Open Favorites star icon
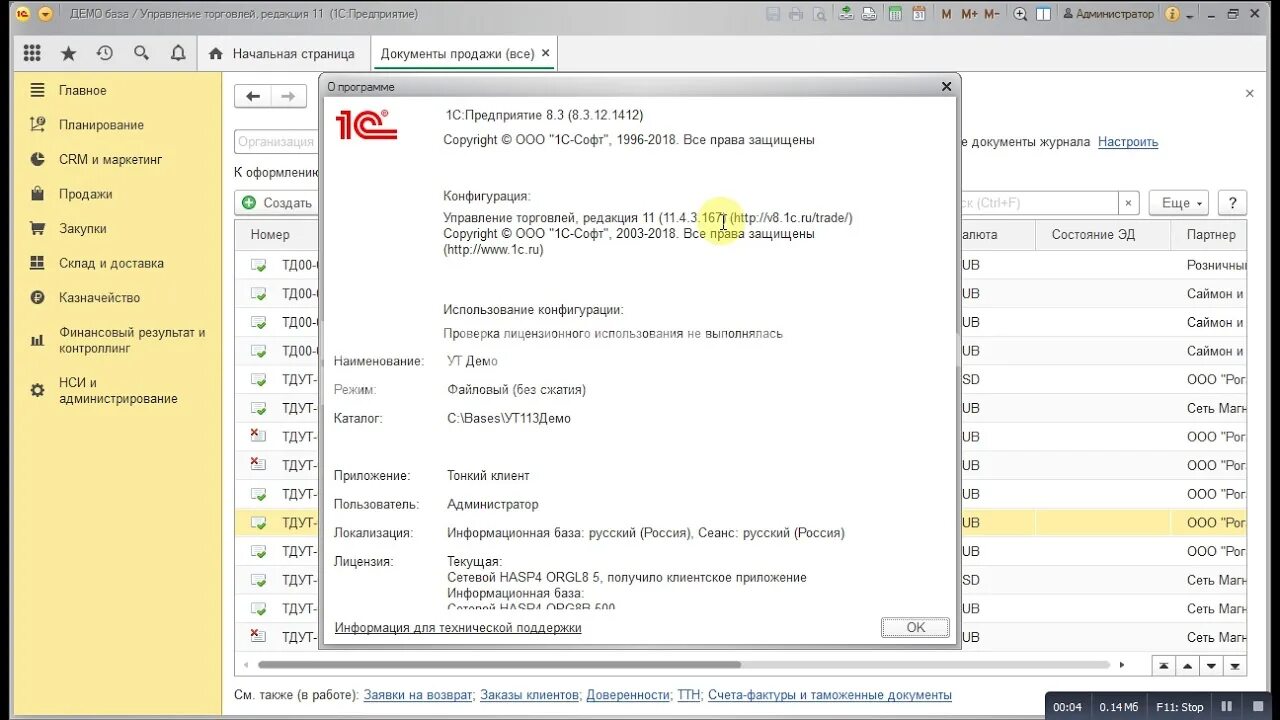1280x720 pixels. [x=68, y=53]
